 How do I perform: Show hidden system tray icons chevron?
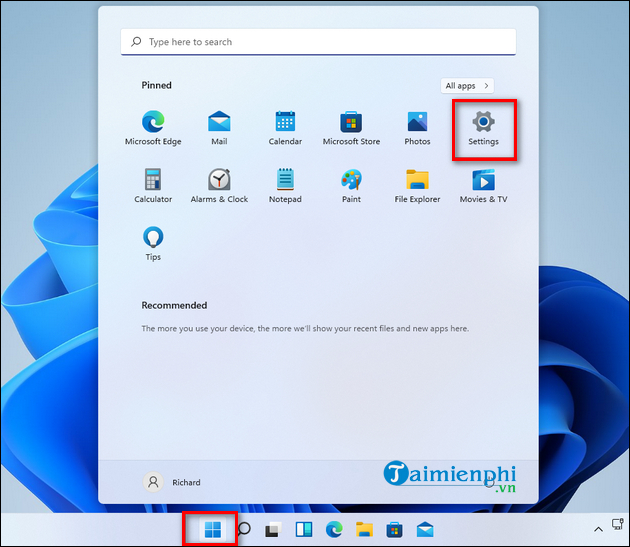(598, 529)
